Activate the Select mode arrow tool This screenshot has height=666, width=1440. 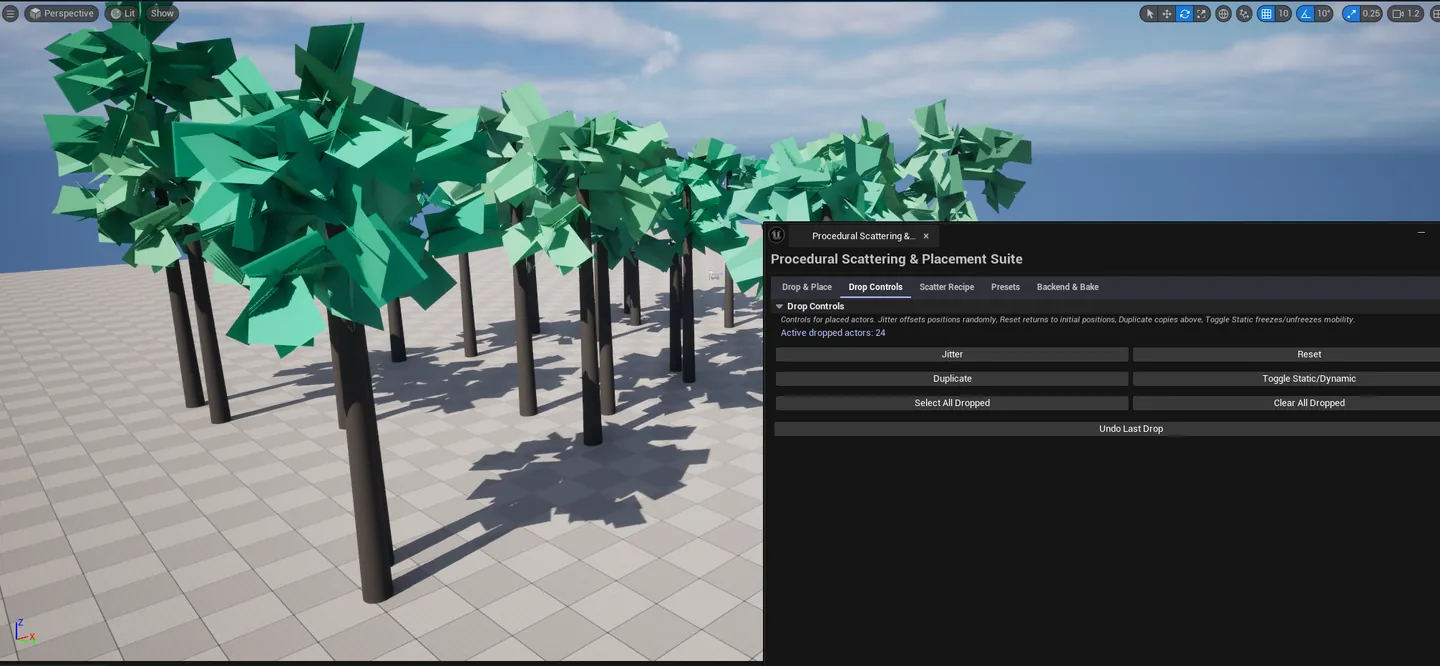1149,14
